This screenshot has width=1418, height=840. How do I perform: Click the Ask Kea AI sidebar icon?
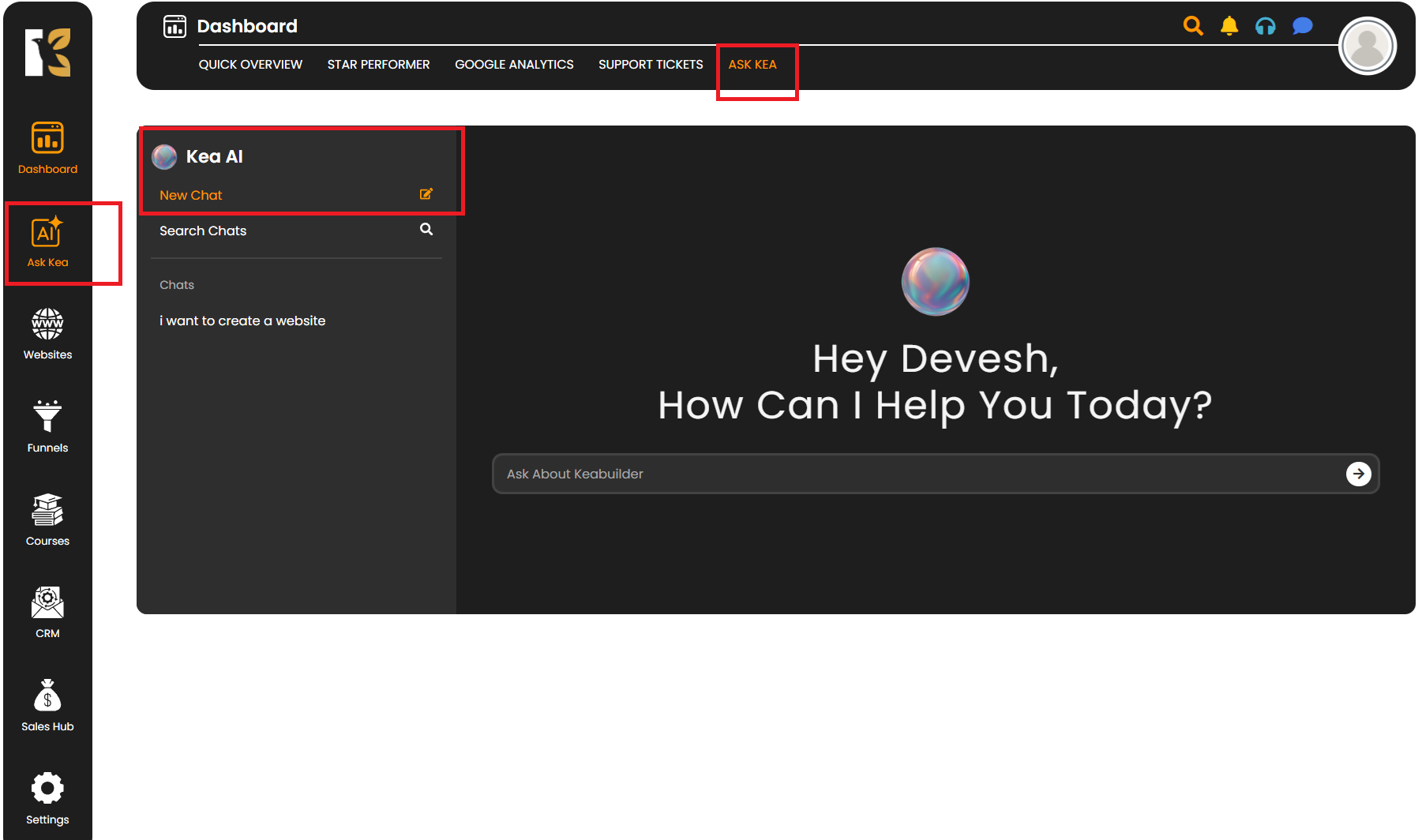(47, 233)
